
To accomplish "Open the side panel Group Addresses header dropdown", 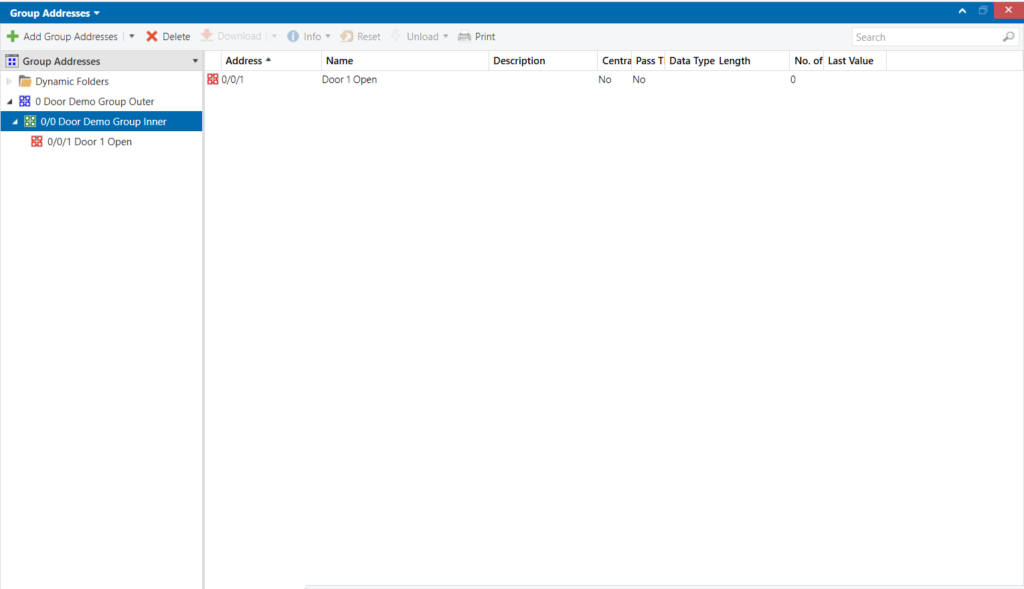I will click(195, 61).
